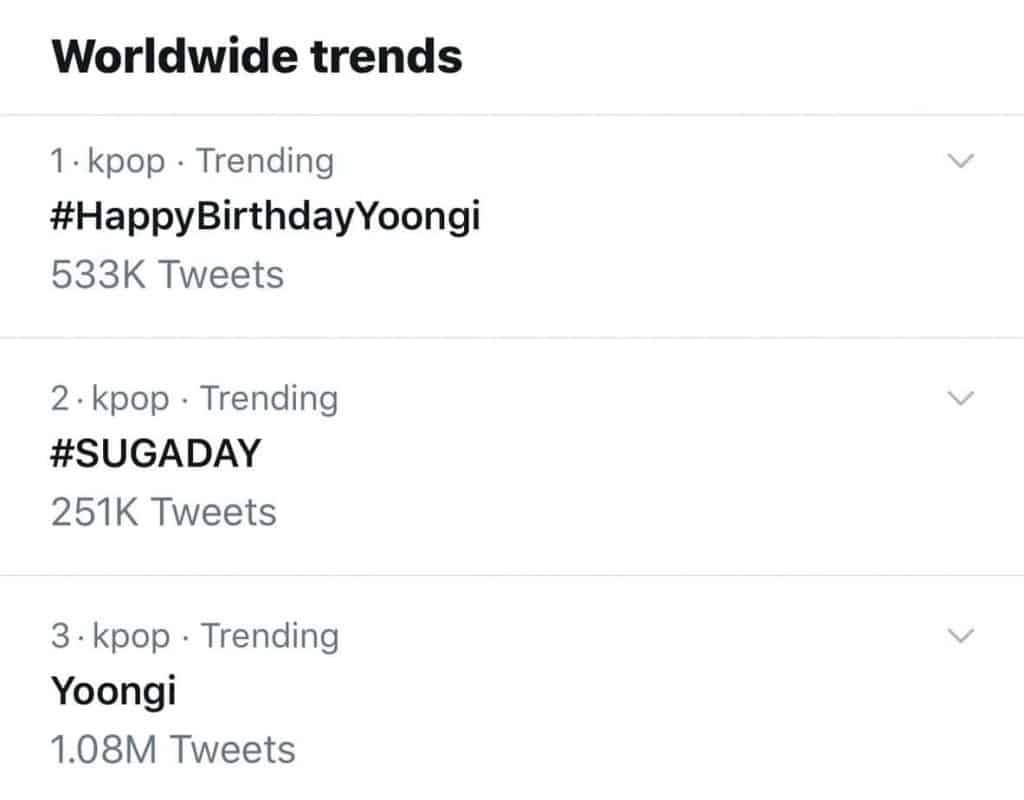
Task: Click the "1 · kpop · Trending" label
Action: pyautogui.click(x=192, y=161)
